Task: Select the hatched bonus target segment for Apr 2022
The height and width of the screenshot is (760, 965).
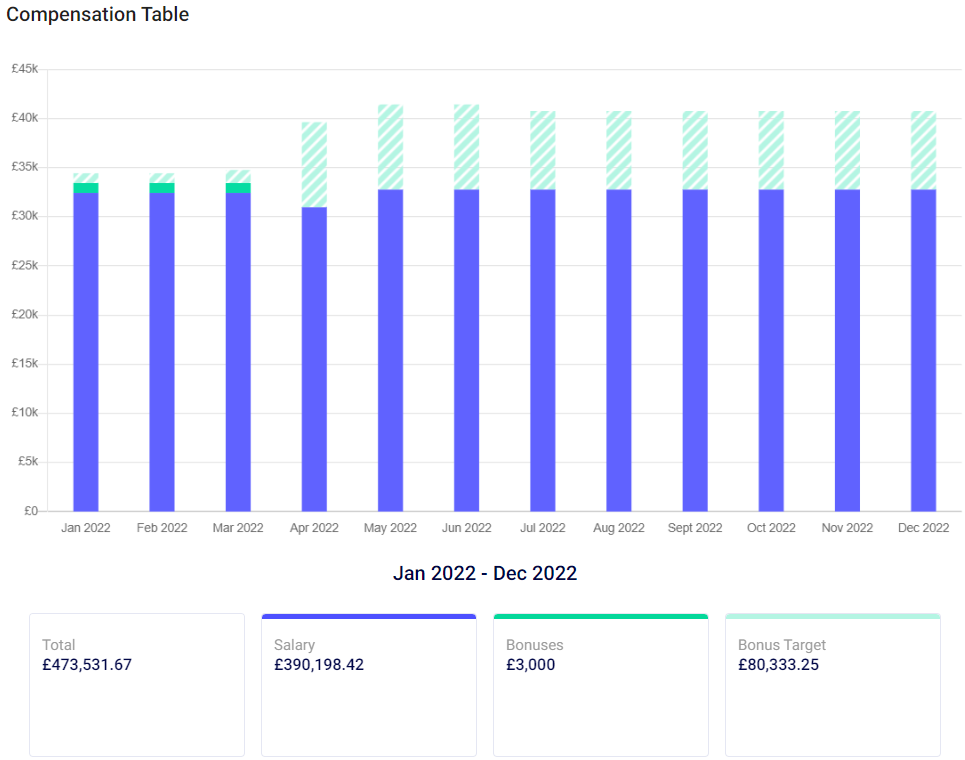Action: click(314, 165)
